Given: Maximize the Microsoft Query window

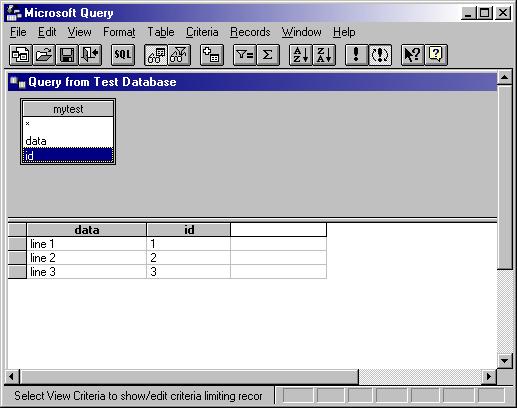Looking at the screenshot, I should click(484, 13).
